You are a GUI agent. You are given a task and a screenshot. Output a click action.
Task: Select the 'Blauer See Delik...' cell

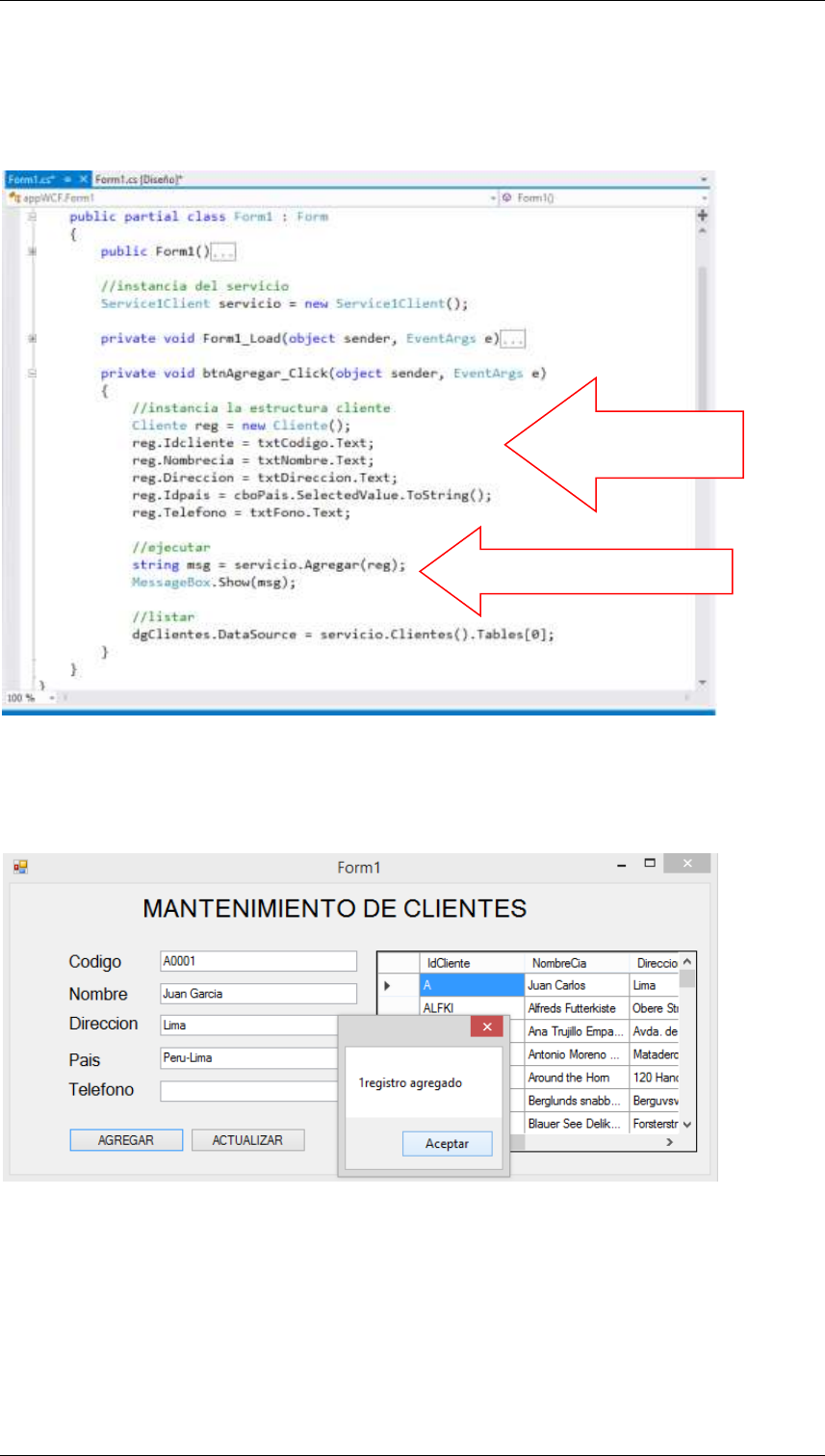click(577, 1123)
